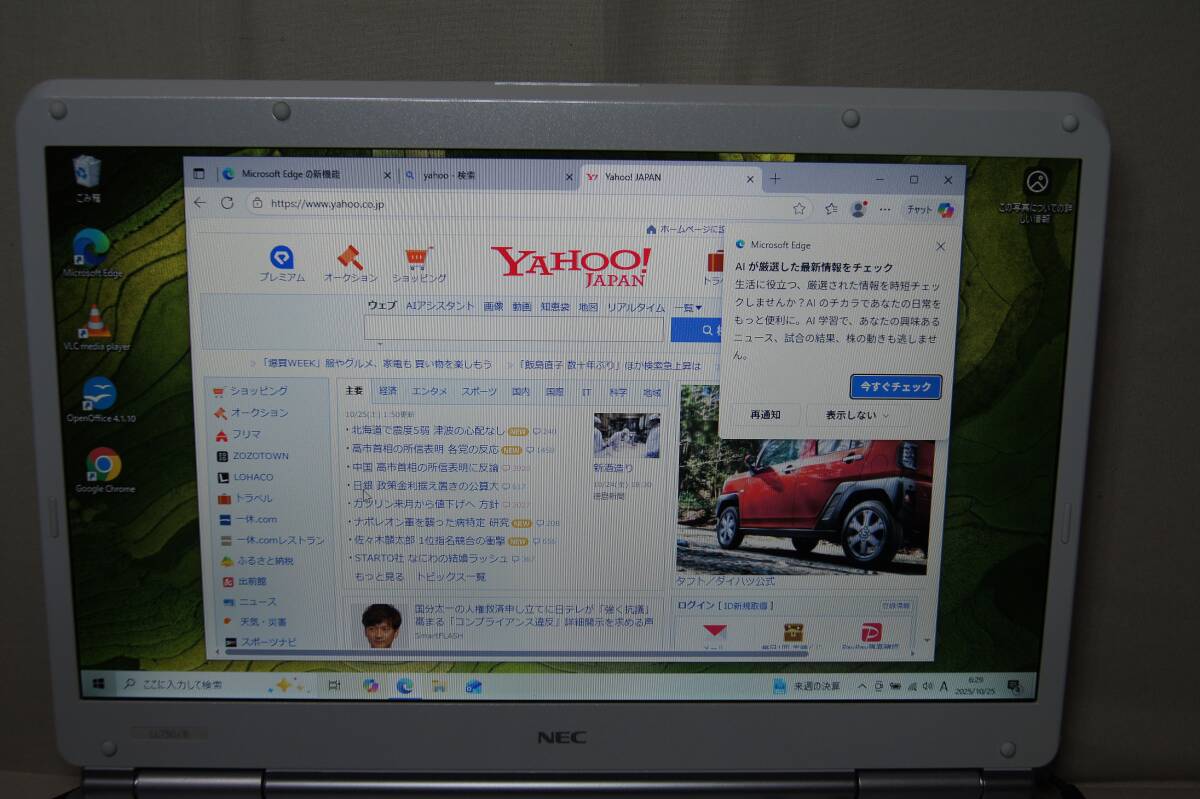Open the notification center icon on taskbar
This screenshot has height=799, width=1200.
[x=1015, y=686]
